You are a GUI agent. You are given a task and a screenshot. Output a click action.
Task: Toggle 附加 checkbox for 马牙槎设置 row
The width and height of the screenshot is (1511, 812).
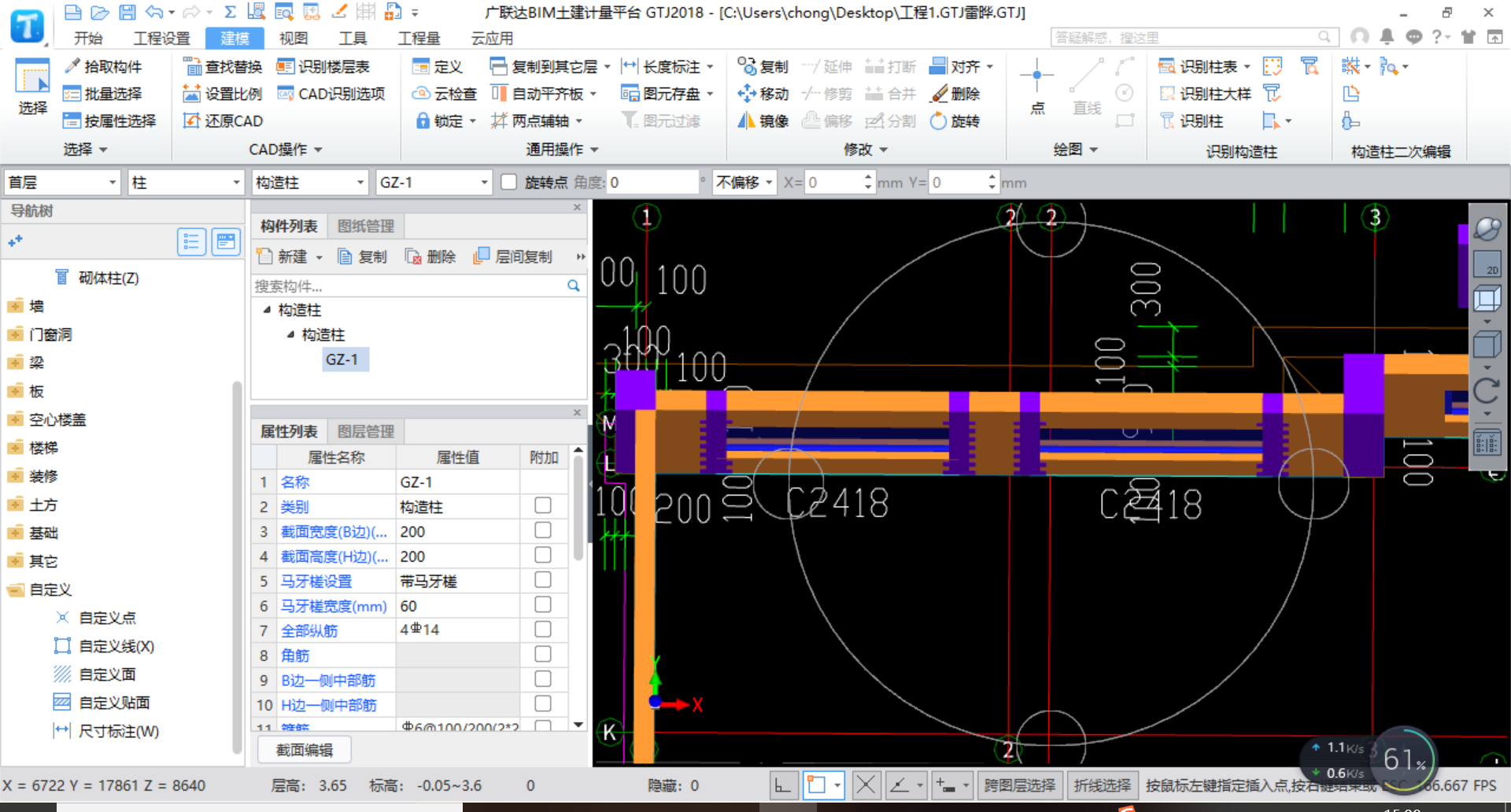(543, 580)
